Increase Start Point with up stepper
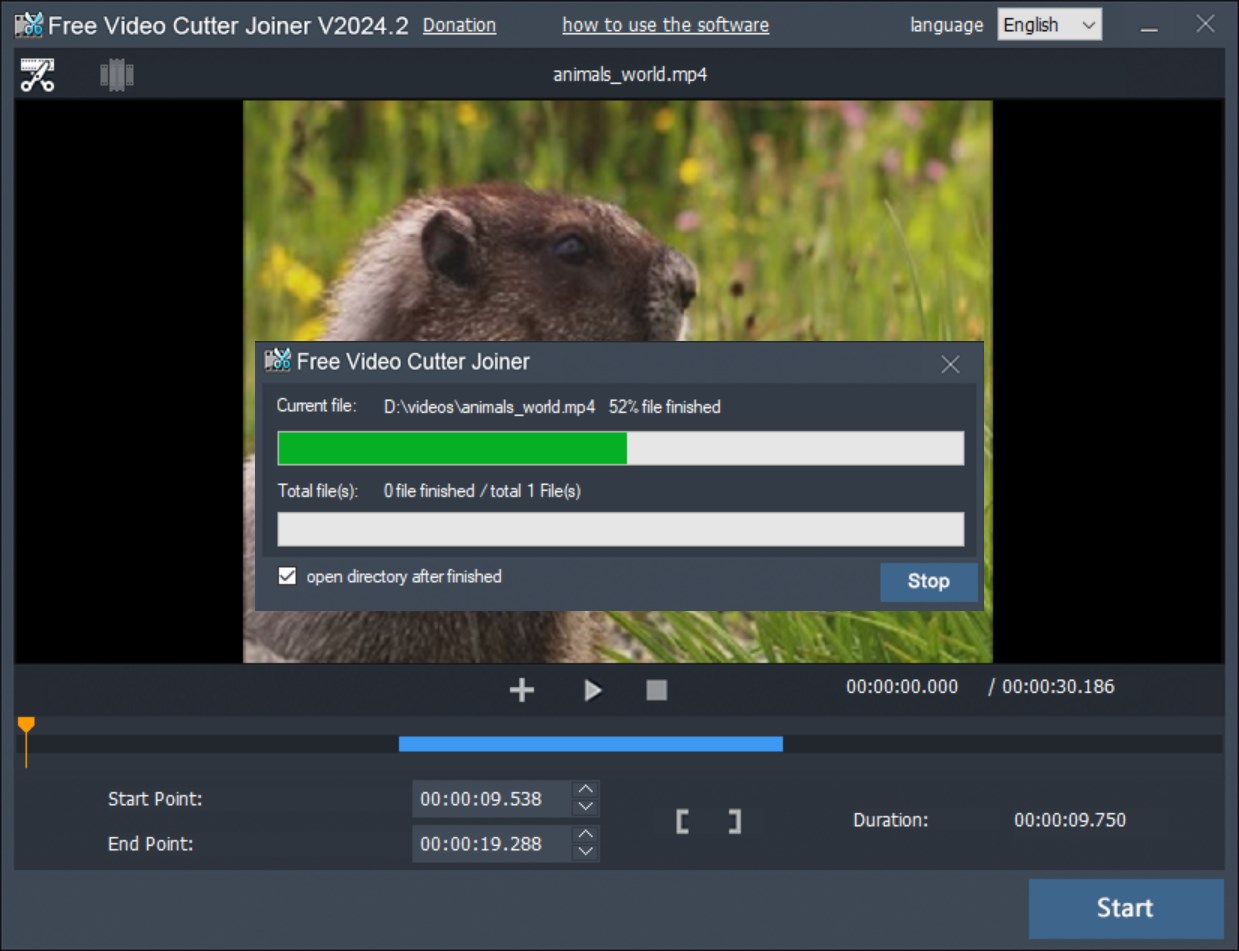 click(586, 792)
